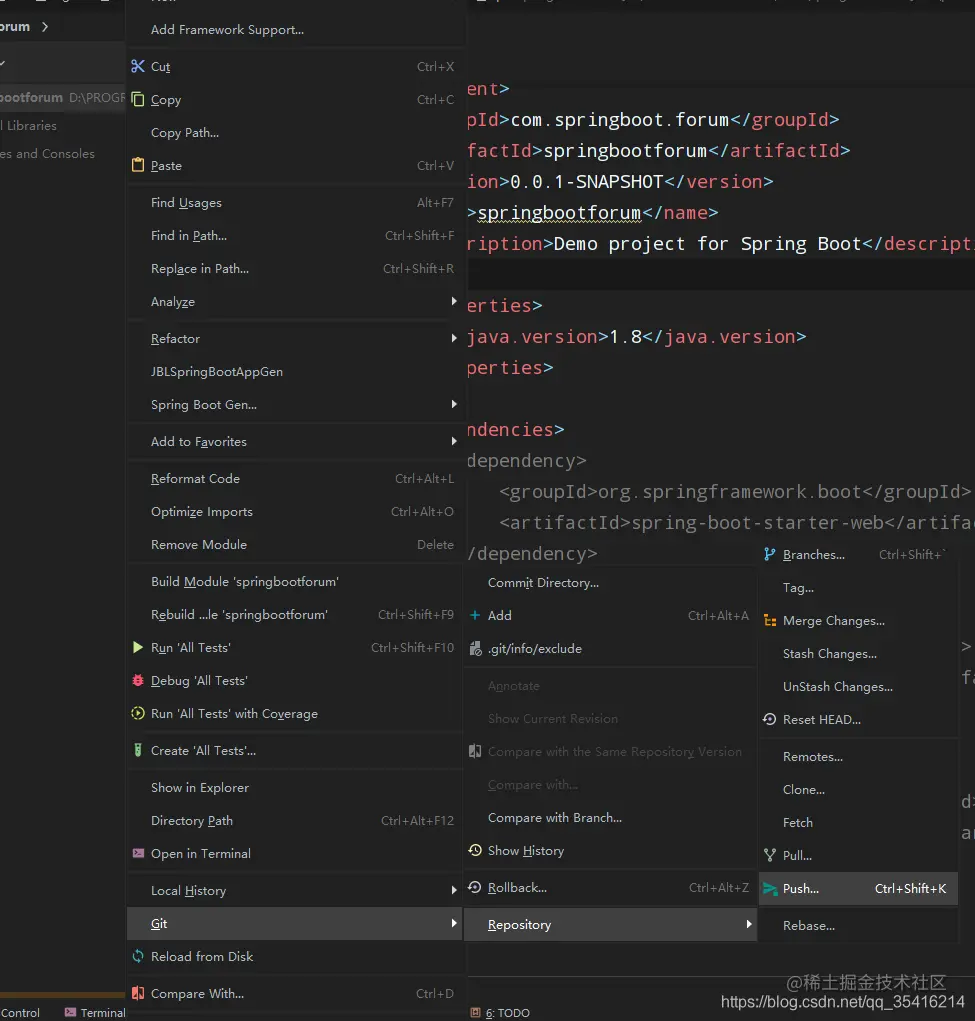
Task: Click the .git/info/exclude file icon
Action: pyautogui.click(x=475, y=649)
